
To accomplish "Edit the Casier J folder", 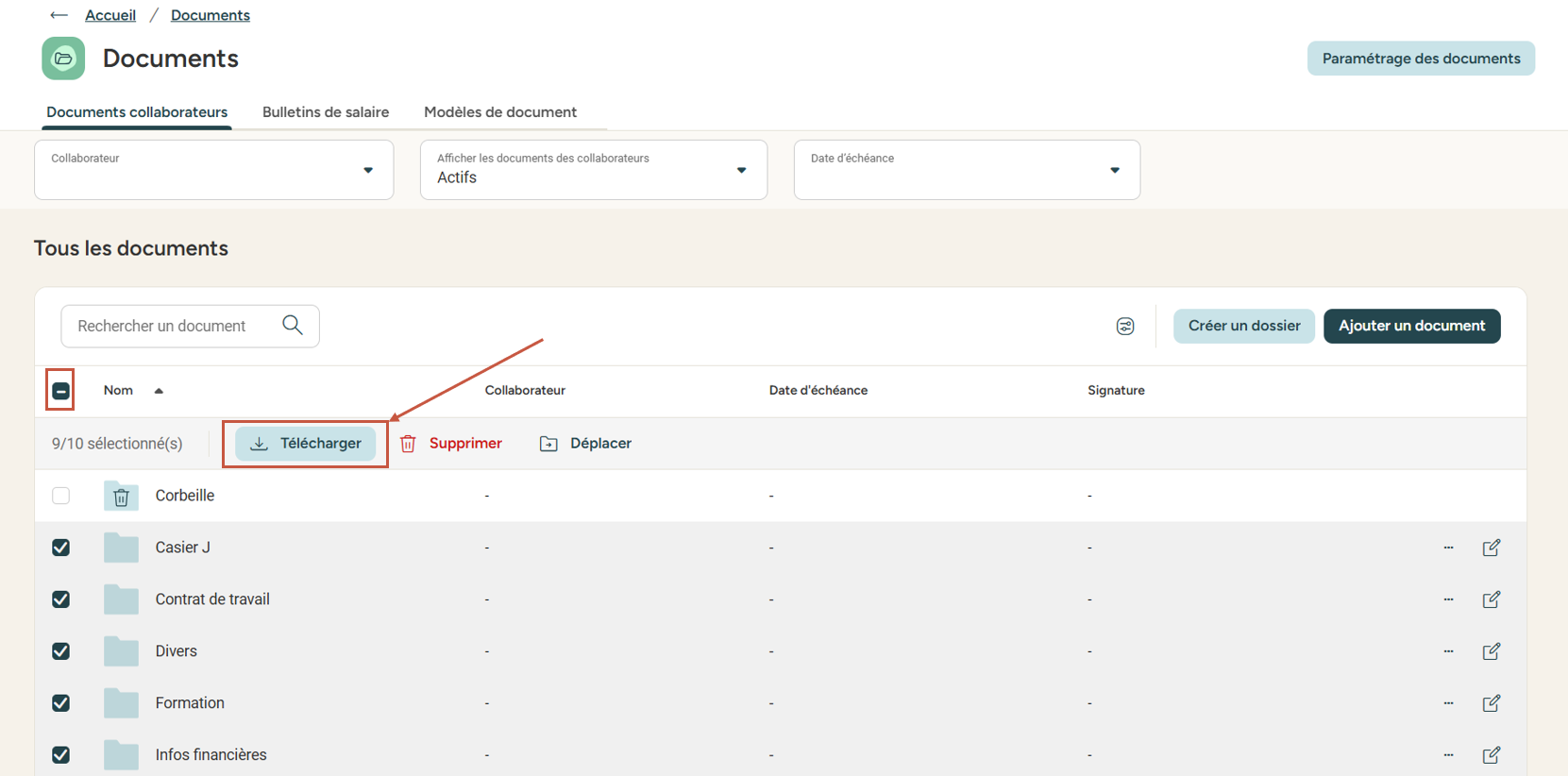I will [x=1491, y=548].
